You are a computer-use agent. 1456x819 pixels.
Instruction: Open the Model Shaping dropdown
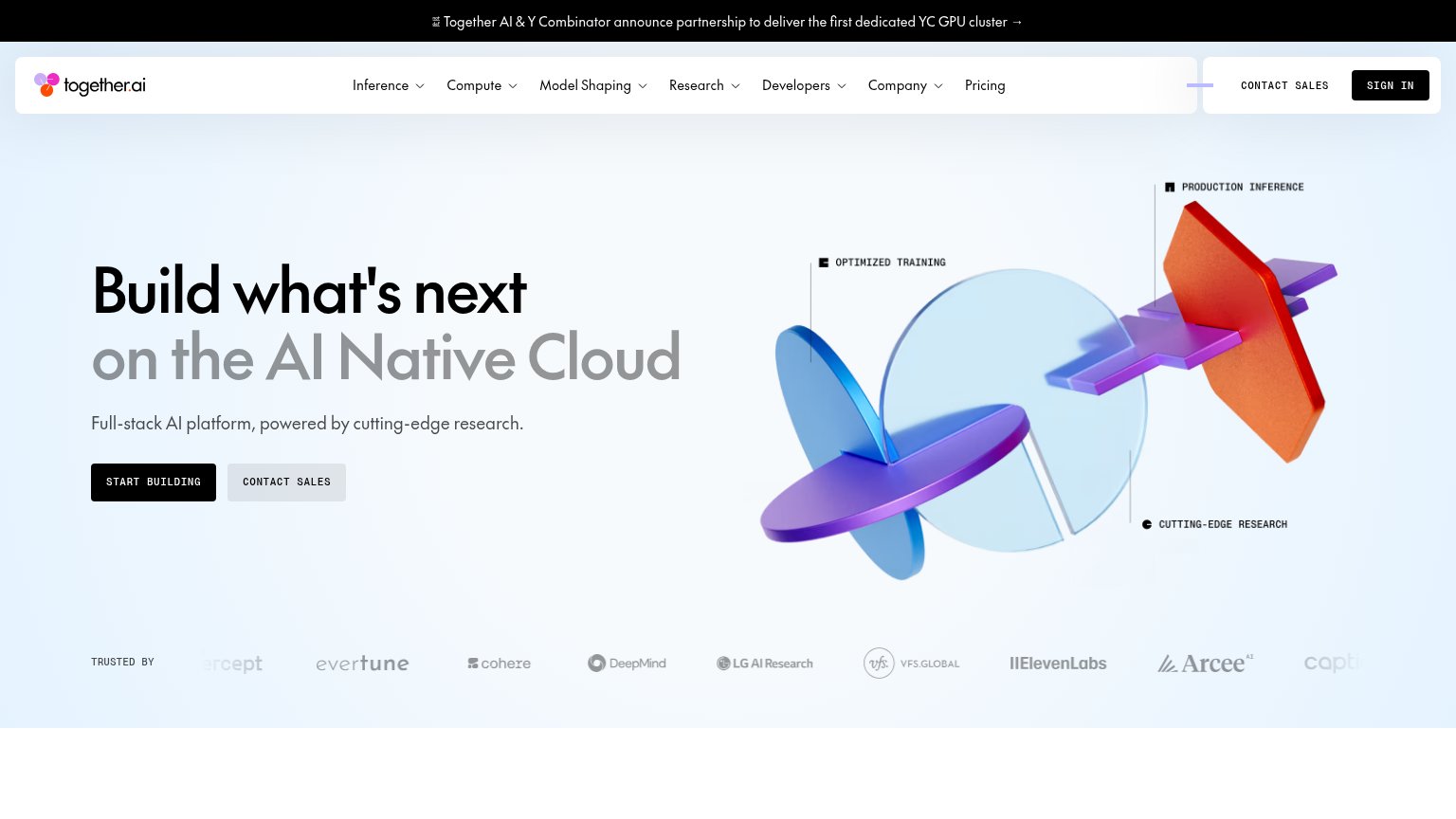click(x=593, y=85)
